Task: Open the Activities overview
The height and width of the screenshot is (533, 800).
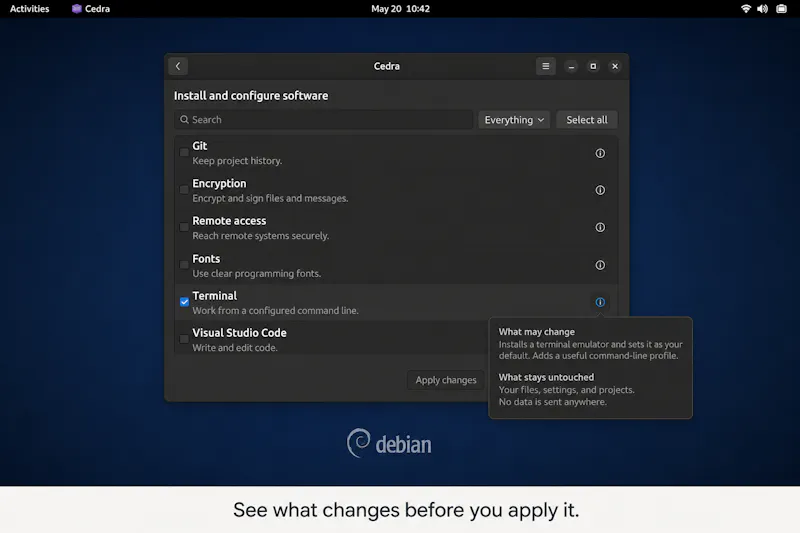Action: pos(30,9)
